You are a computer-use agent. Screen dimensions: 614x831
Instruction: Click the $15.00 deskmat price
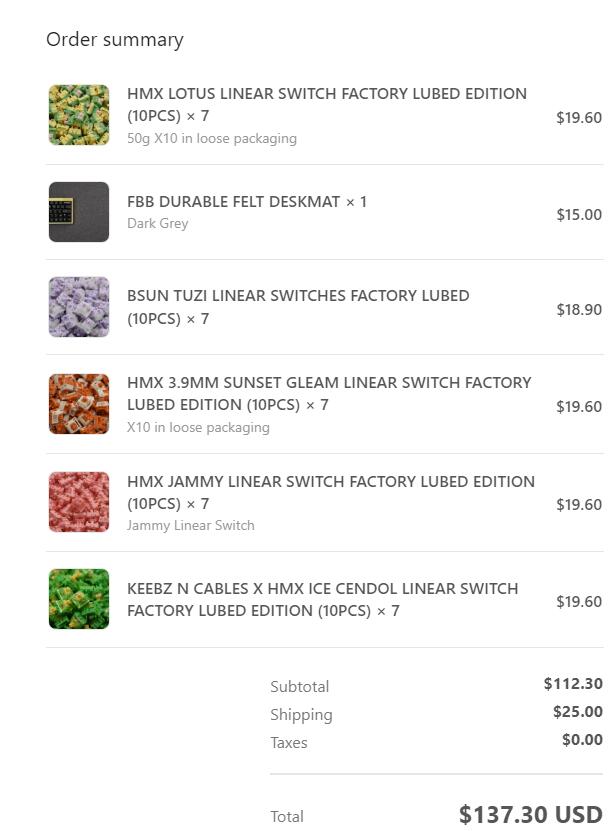(579, 215)
